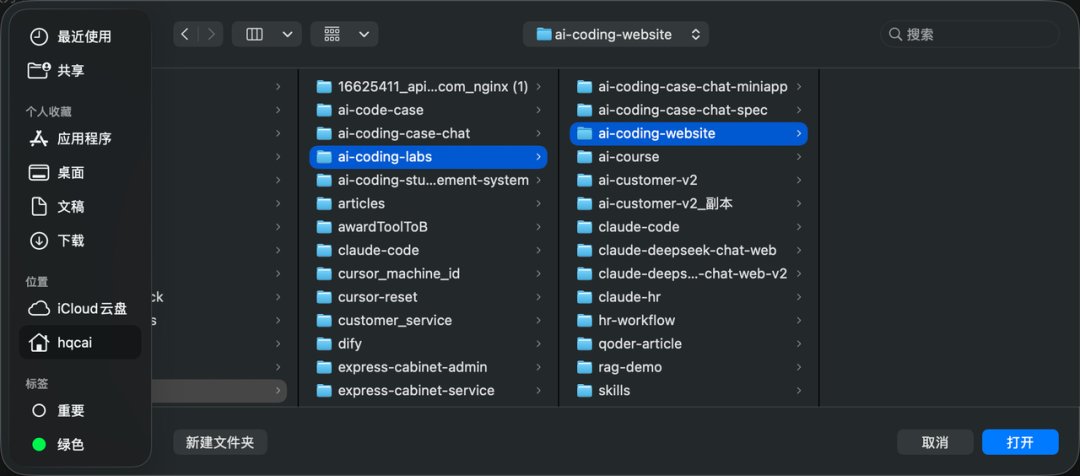The width and height of the screenshot is (1080, 476).
Task: Expand chevron next to cursor-reset
Action: 538,297
